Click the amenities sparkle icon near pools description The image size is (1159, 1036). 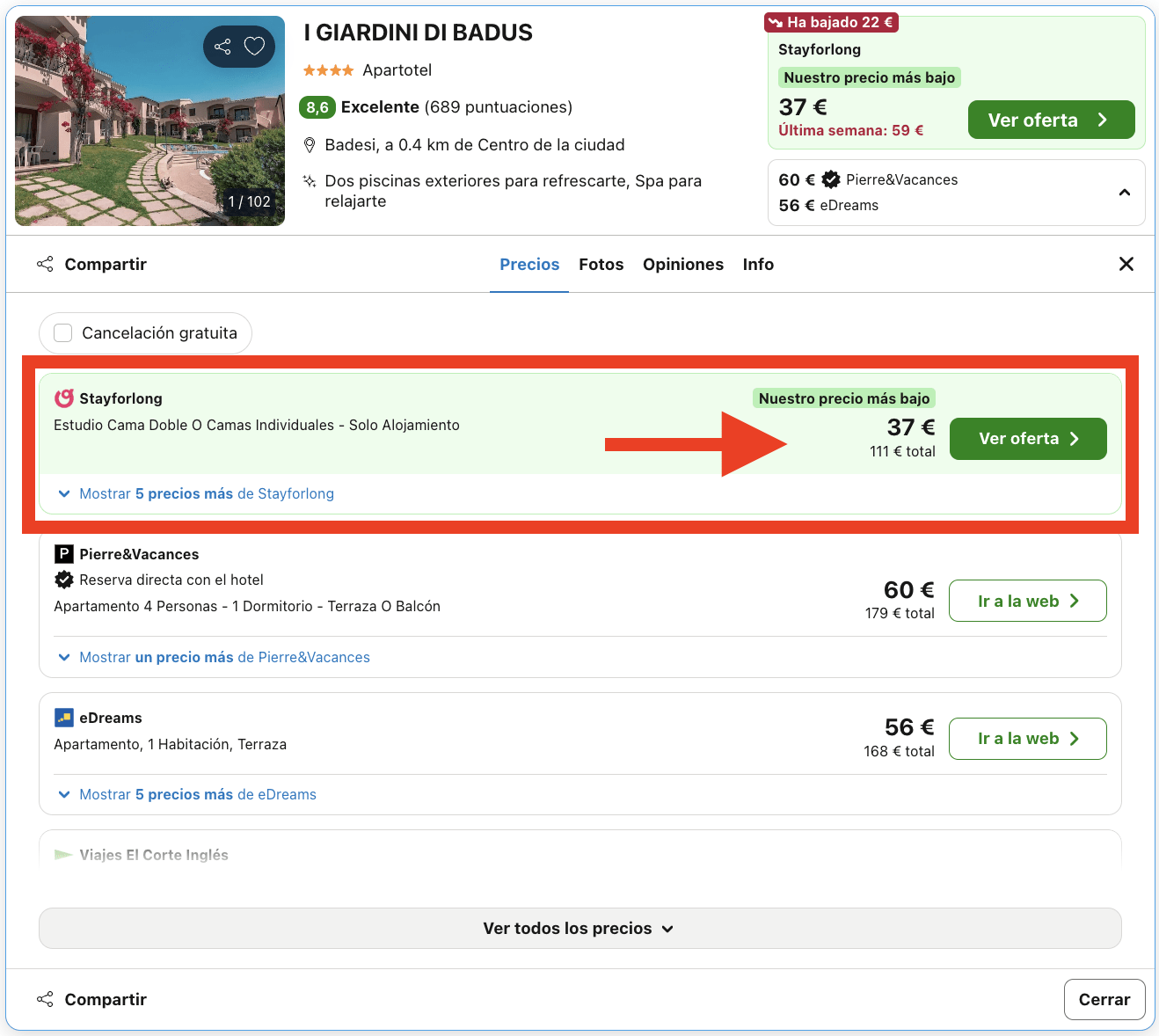310,181
